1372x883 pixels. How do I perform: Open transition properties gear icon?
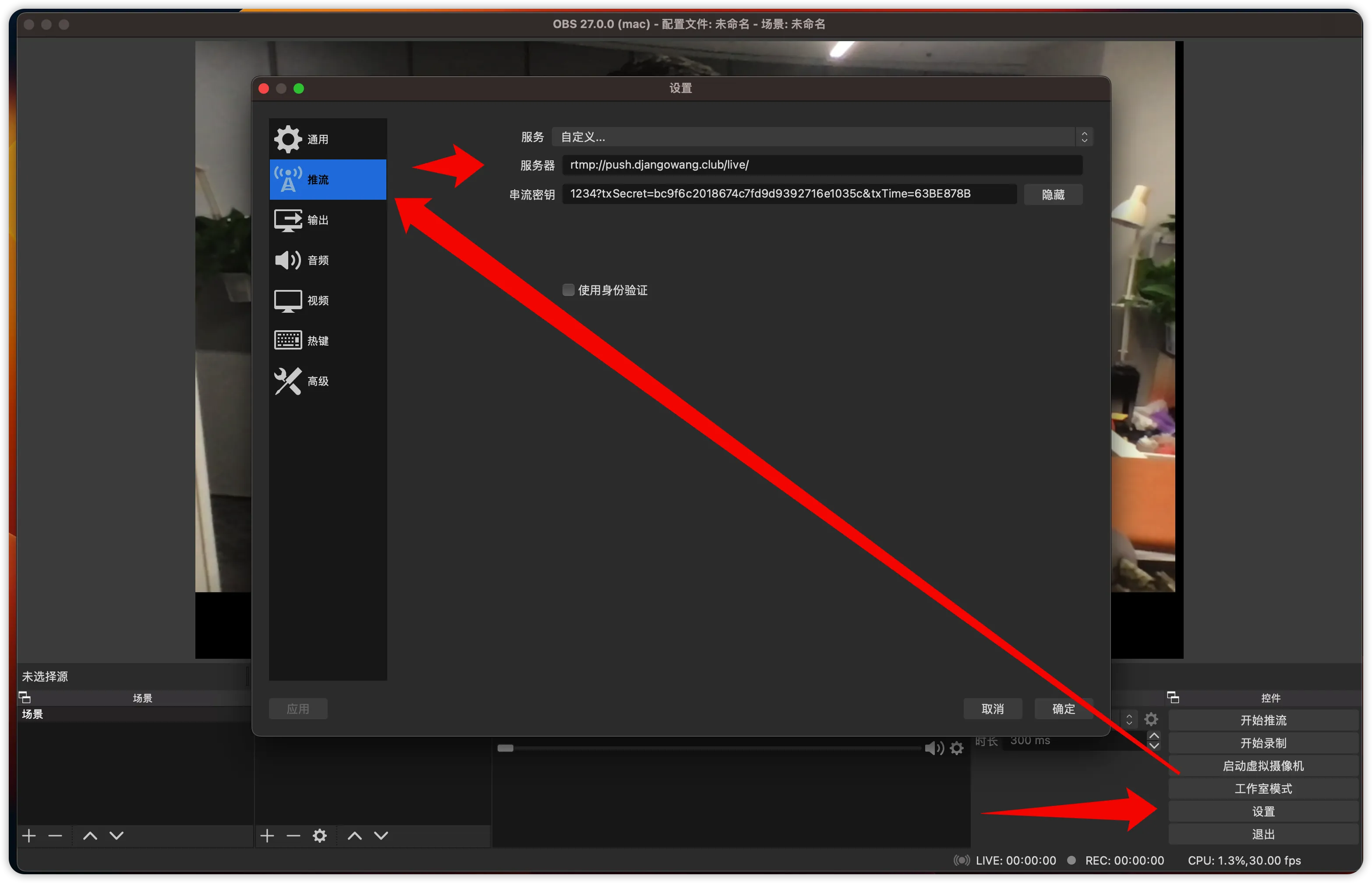1151,719
